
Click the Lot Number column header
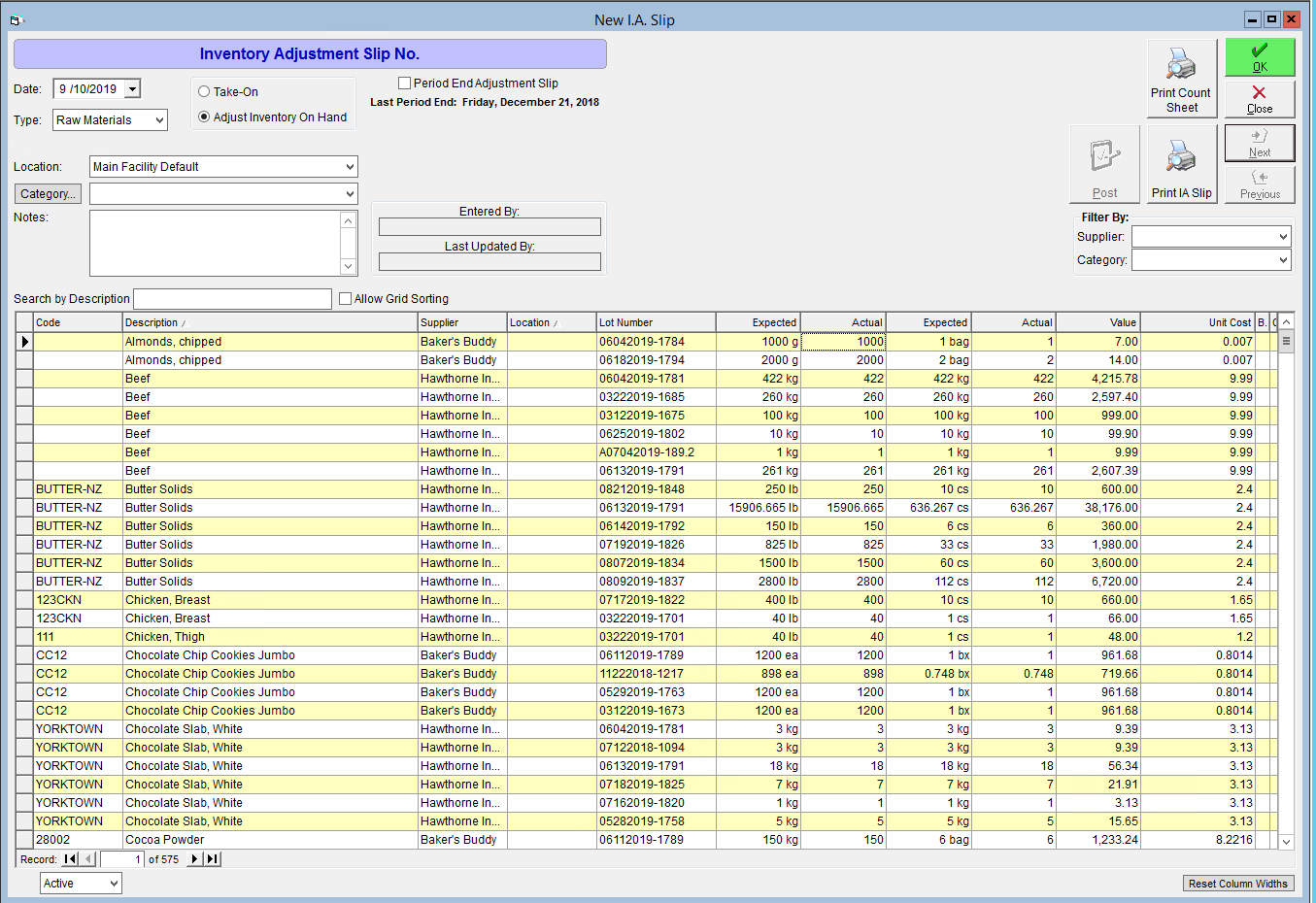pos(656,322)
